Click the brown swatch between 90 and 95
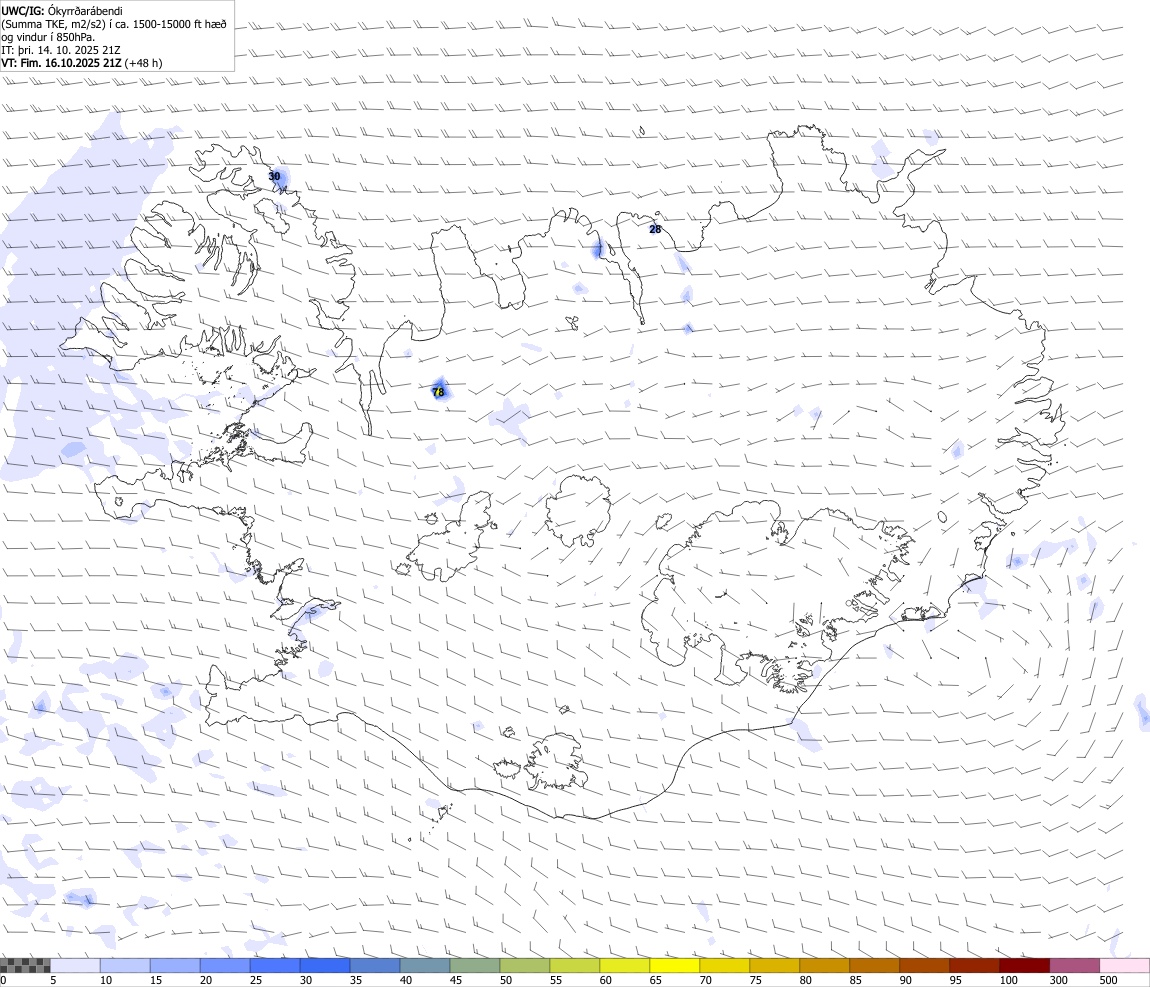The width and height of the screenshot is (1150, 987). [x=924, y=966]
